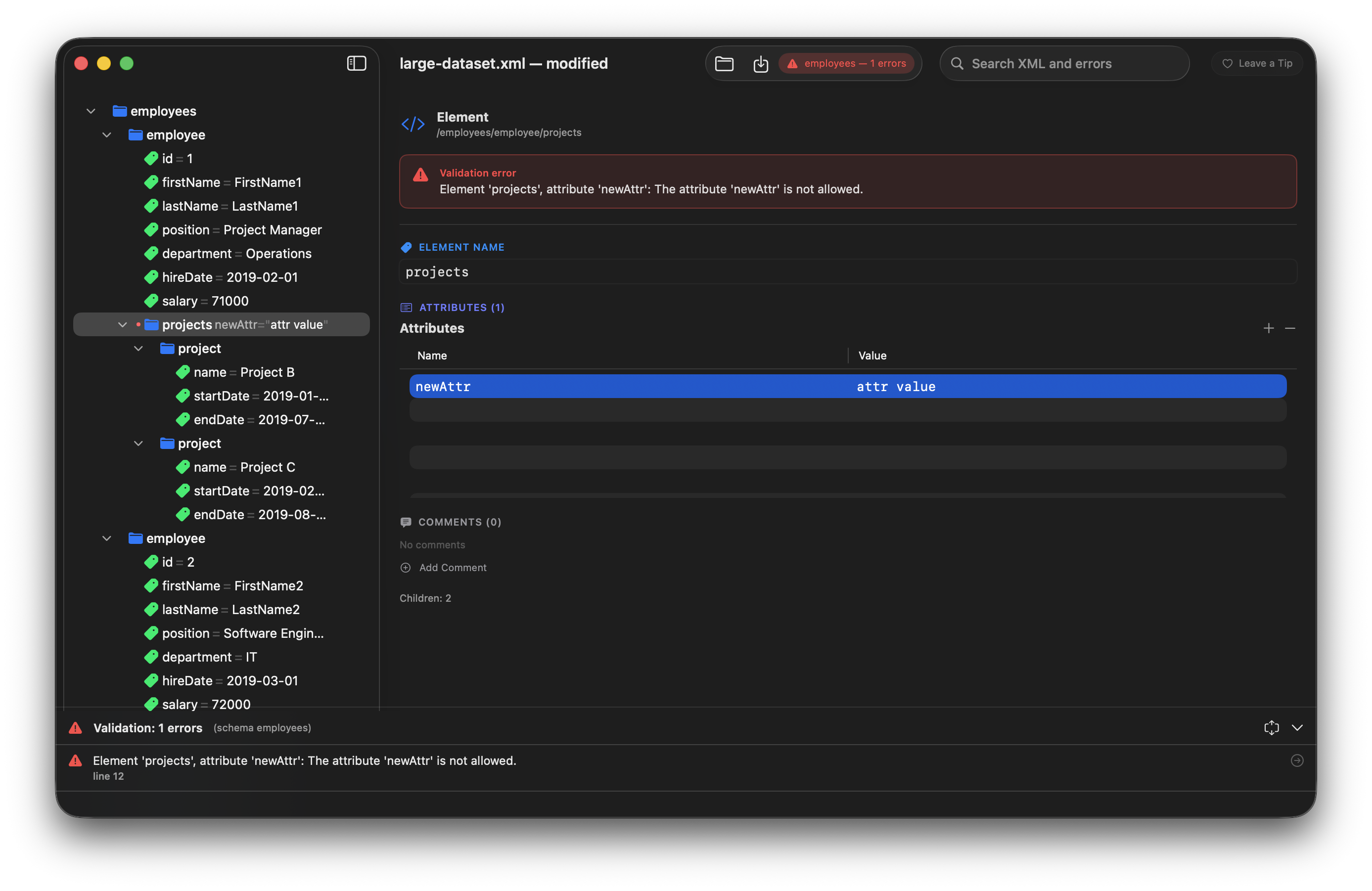This screenshot has width=1372, height=891.
Task: Click the green tag icon beside salary 71000
Action: pos(151,301)
